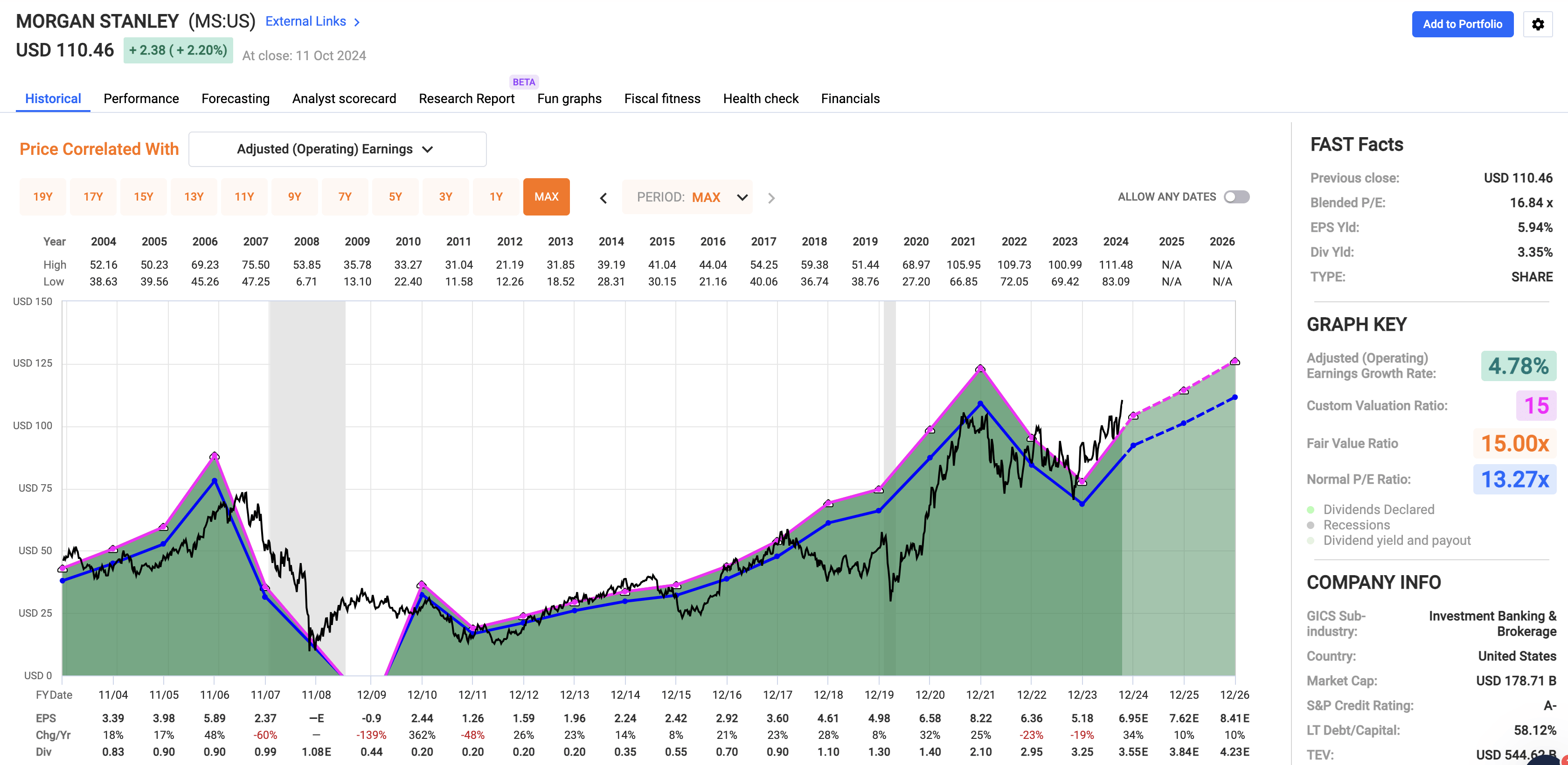The image size is (1568, 765).
Task: Toggle Dividend yield and payout legend
Action: pyautogui.click(x=1396, y=541)
